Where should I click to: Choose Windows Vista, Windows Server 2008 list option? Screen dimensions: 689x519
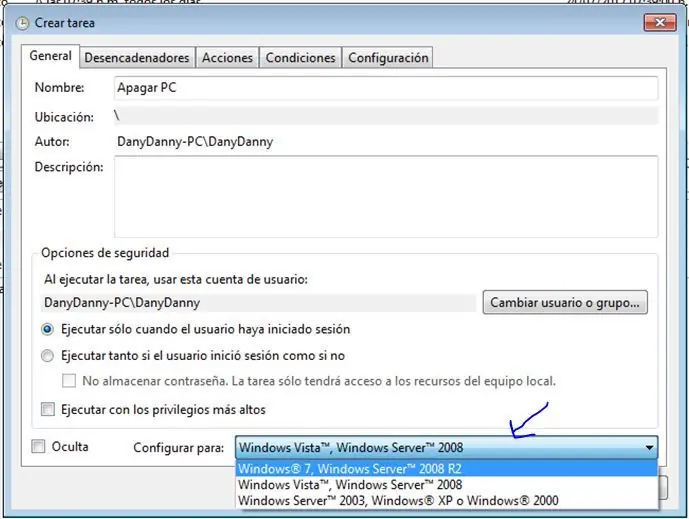(x=446, y=485)
